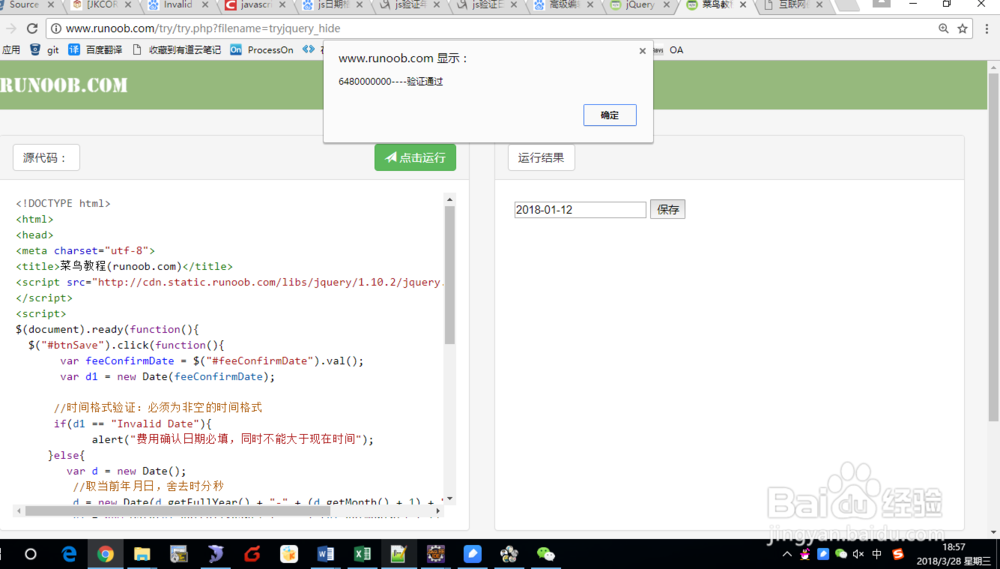The image size is (1000, 569).
Task: Click the 保存 button in the result pane
Action: coord(668,209)
